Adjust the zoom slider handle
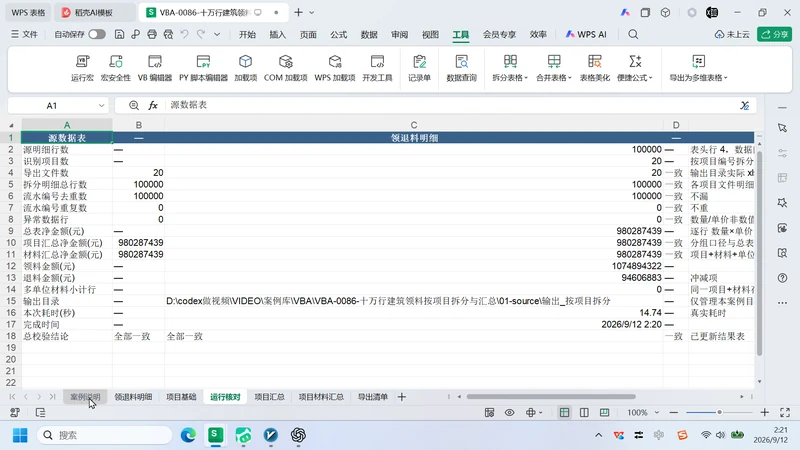The height and width of the screenshot is (450, 800). coord(719,412)
